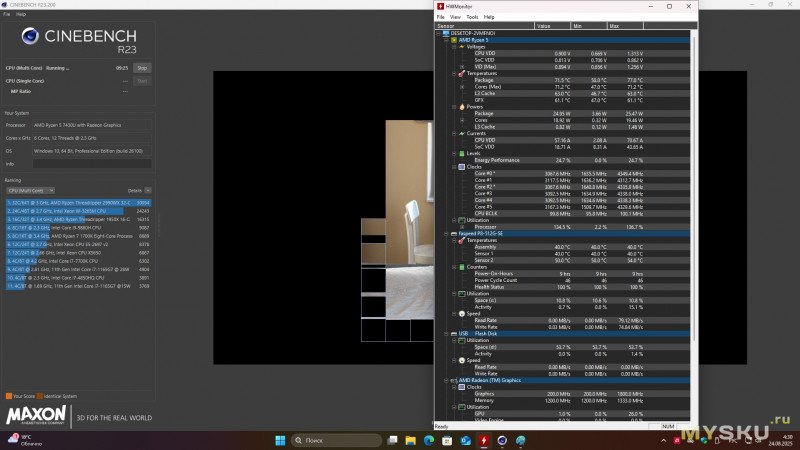Click the Speed disc icon under USB Flash Disk
The height and width of the screenshot is (450, 800).
tap(462, 360)
